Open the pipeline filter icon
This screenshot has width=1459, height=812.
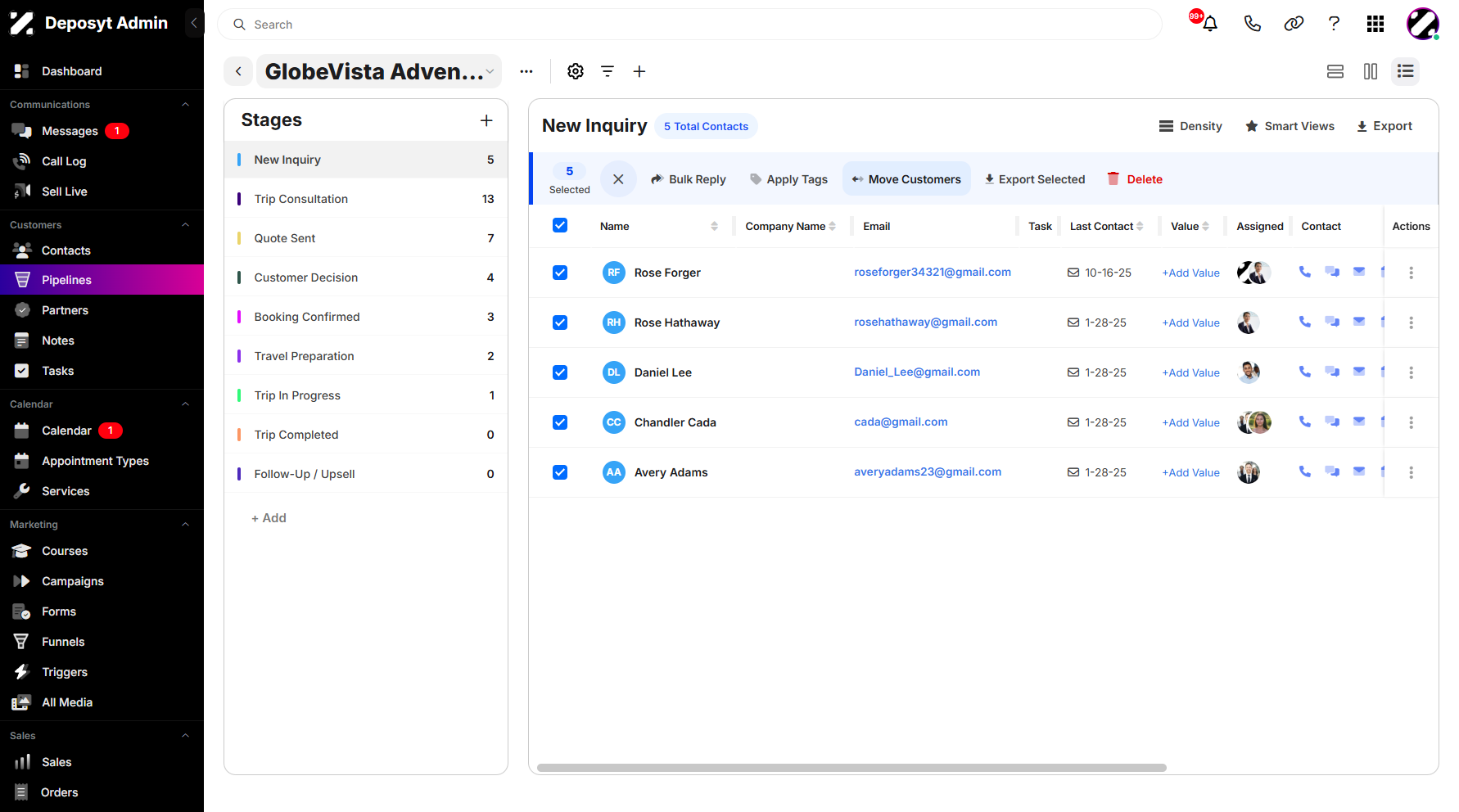(x=608, y=71)
